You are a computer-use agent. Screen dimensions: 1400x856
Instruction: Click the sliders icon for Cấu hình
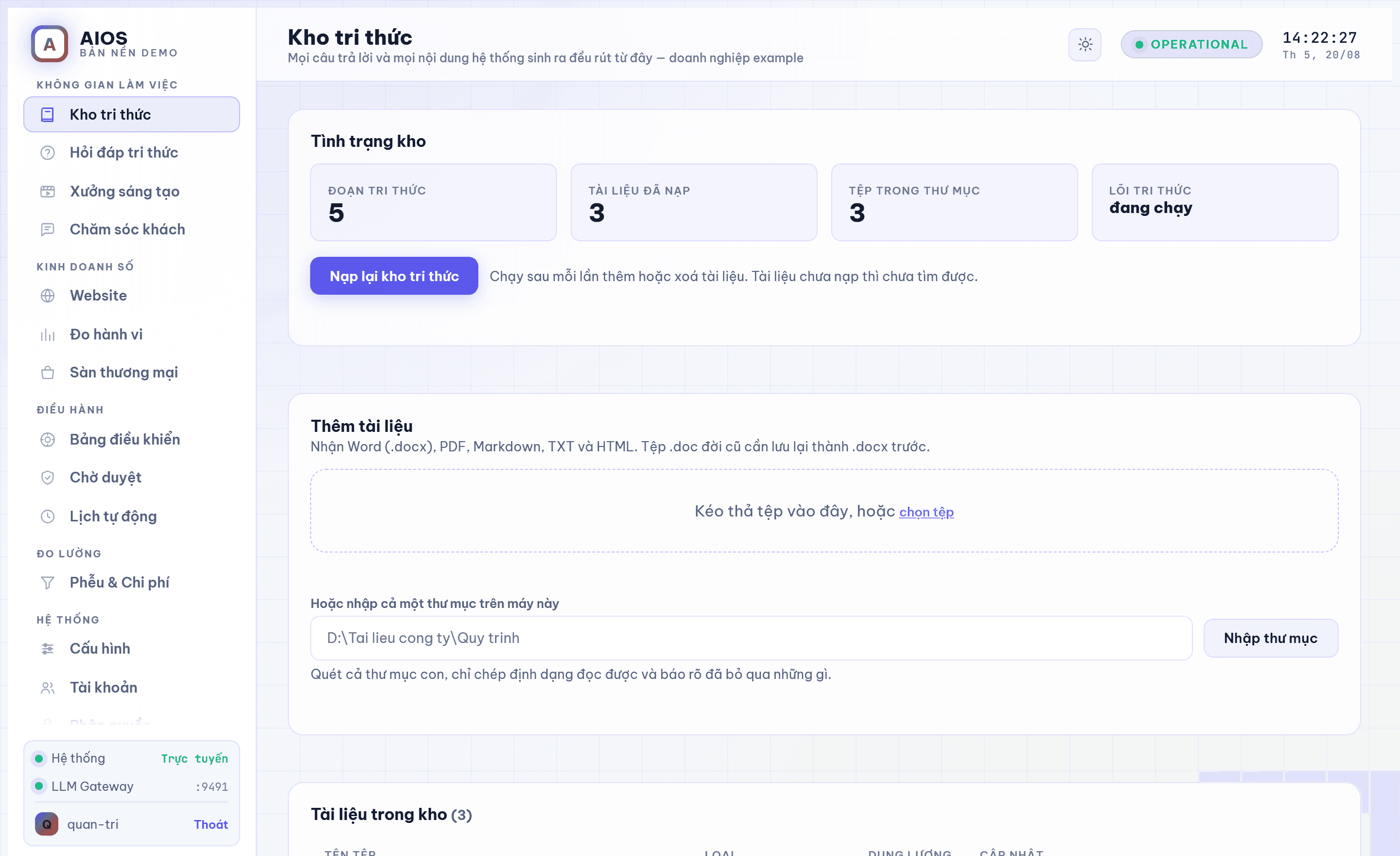(48, 648)
